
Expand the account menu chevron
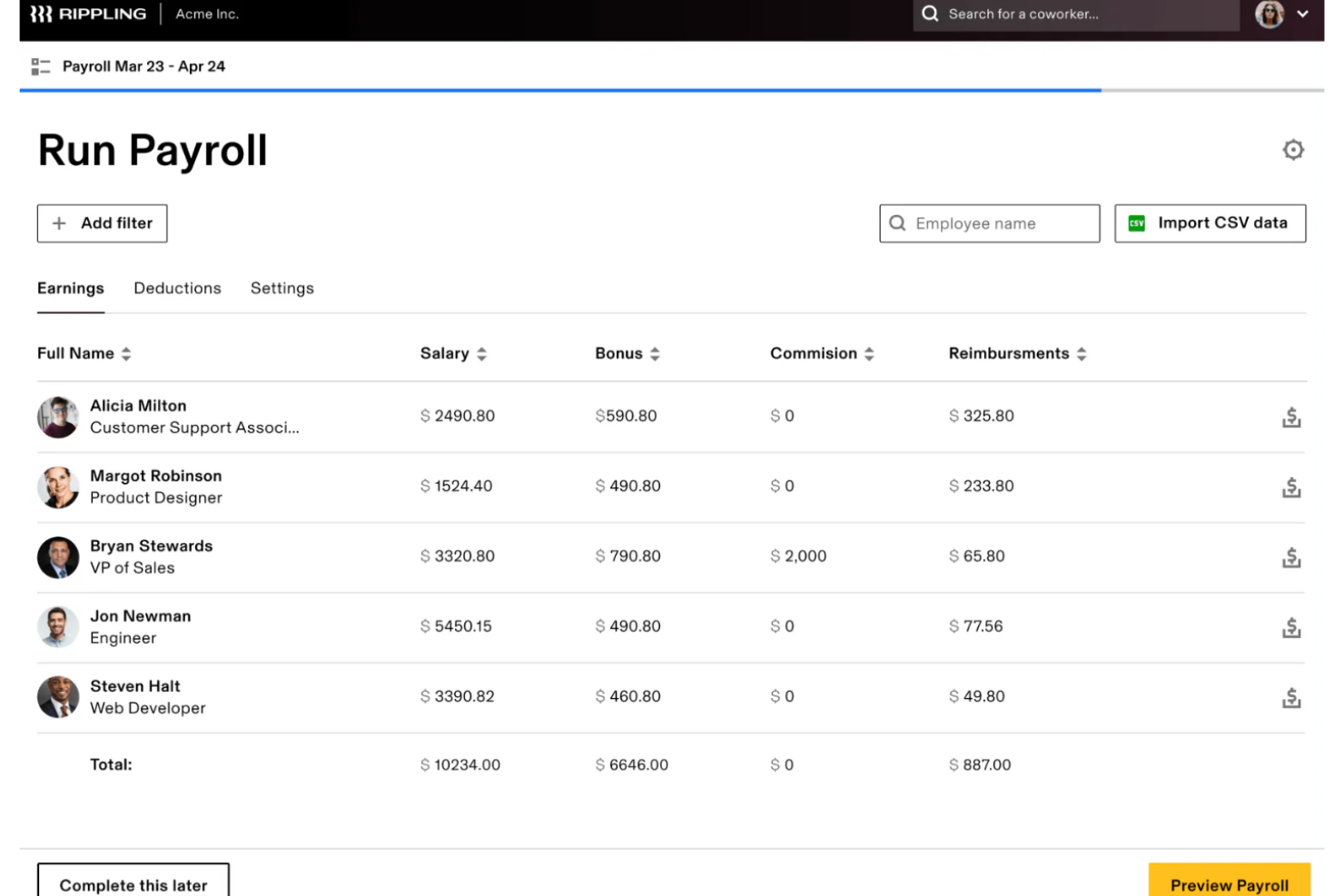(x=1303, y=15)
